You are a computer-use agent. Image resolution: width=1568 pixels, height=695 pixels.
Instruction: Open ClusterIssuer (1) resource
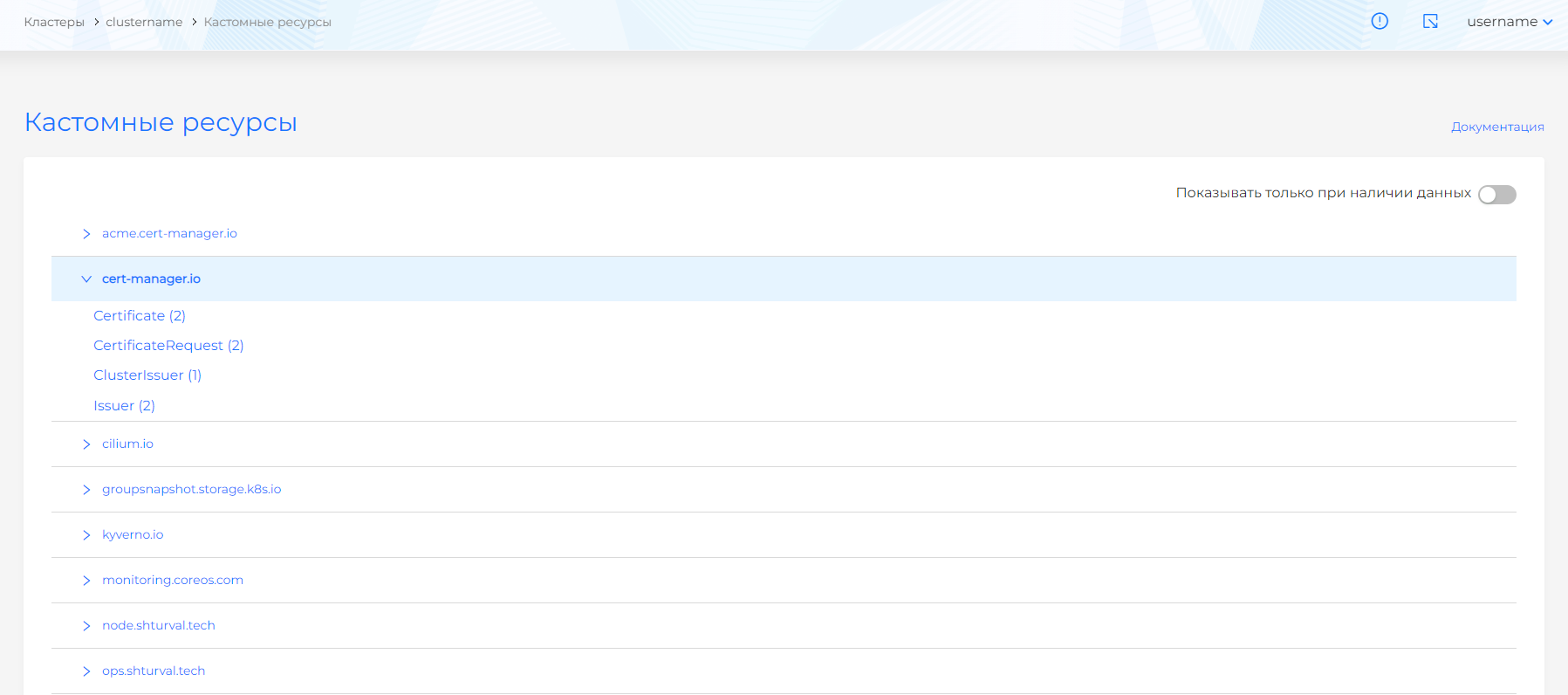(147, 375)
